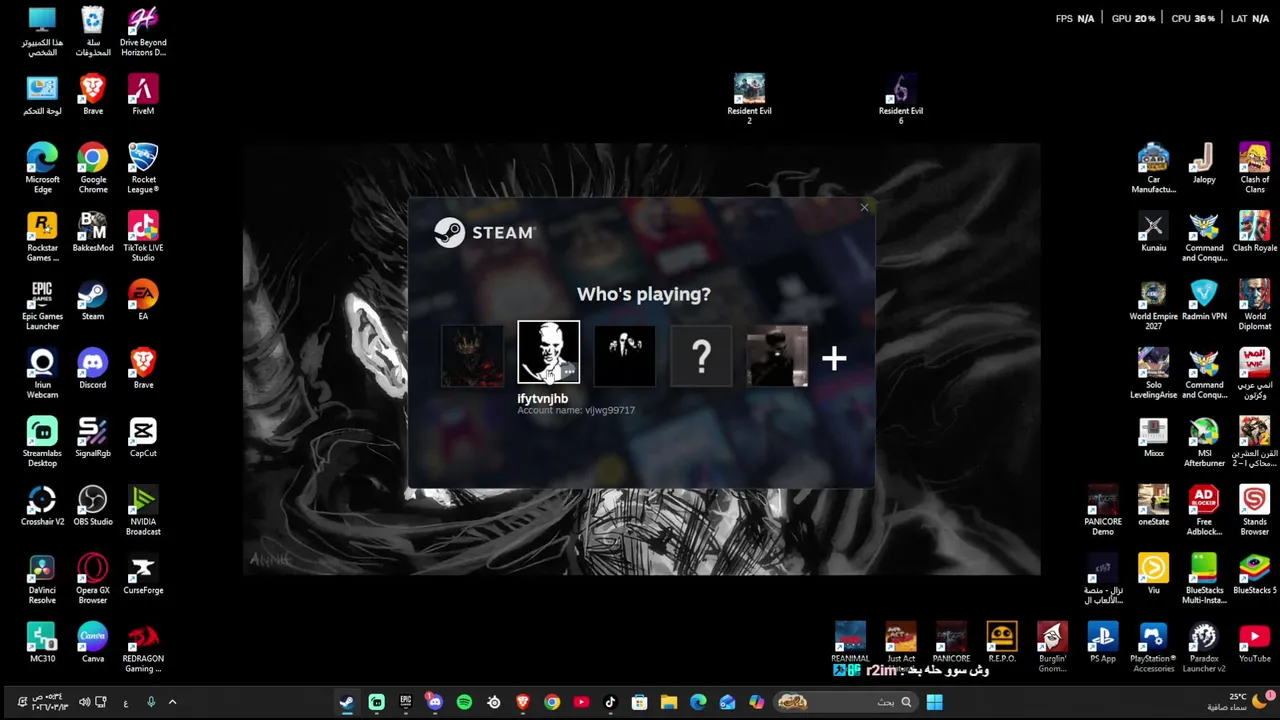Open Rocket League desktop shortcut
The image size is (1280, 720).
[x=143, y=167]
